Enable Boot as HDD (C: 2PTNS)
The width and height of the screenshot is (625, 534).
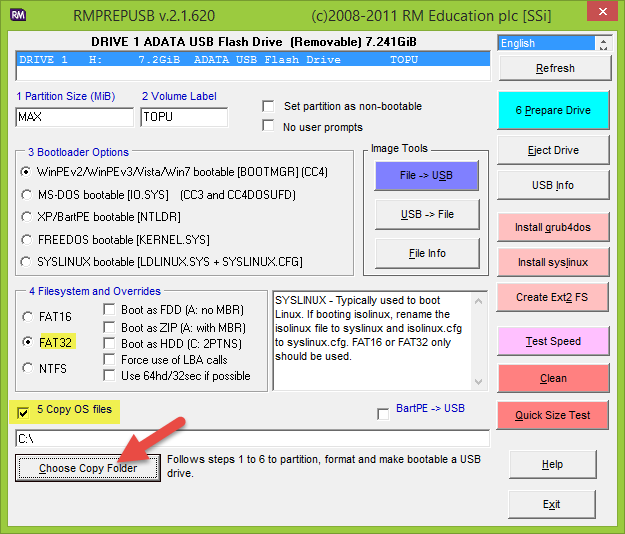click(x=109, y=343)
